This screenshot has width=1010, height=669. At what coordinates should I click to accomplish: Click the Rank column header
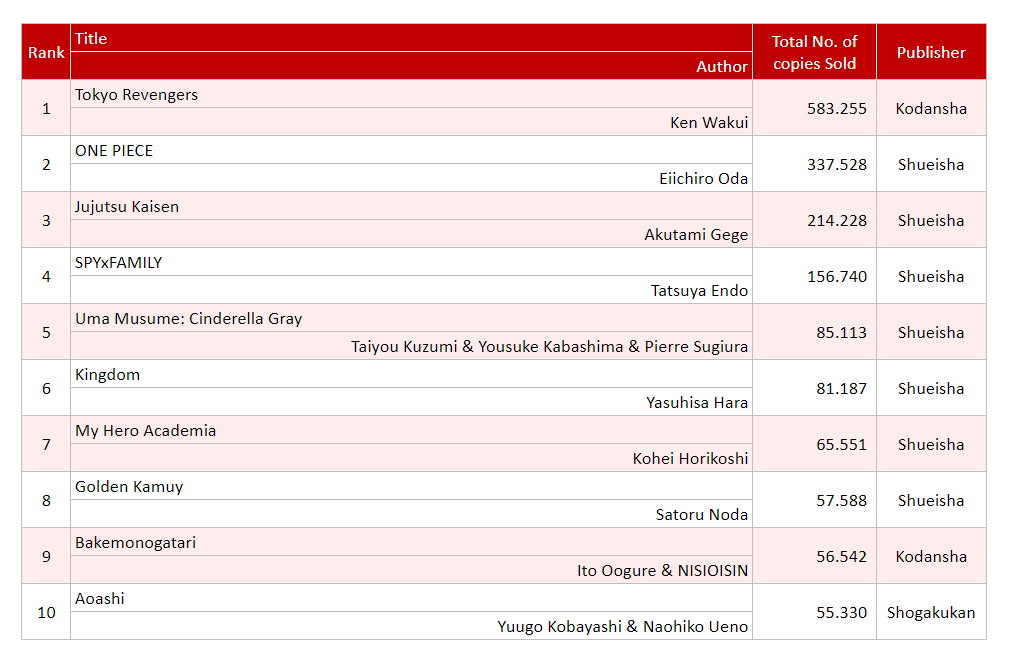pos(46,52)
